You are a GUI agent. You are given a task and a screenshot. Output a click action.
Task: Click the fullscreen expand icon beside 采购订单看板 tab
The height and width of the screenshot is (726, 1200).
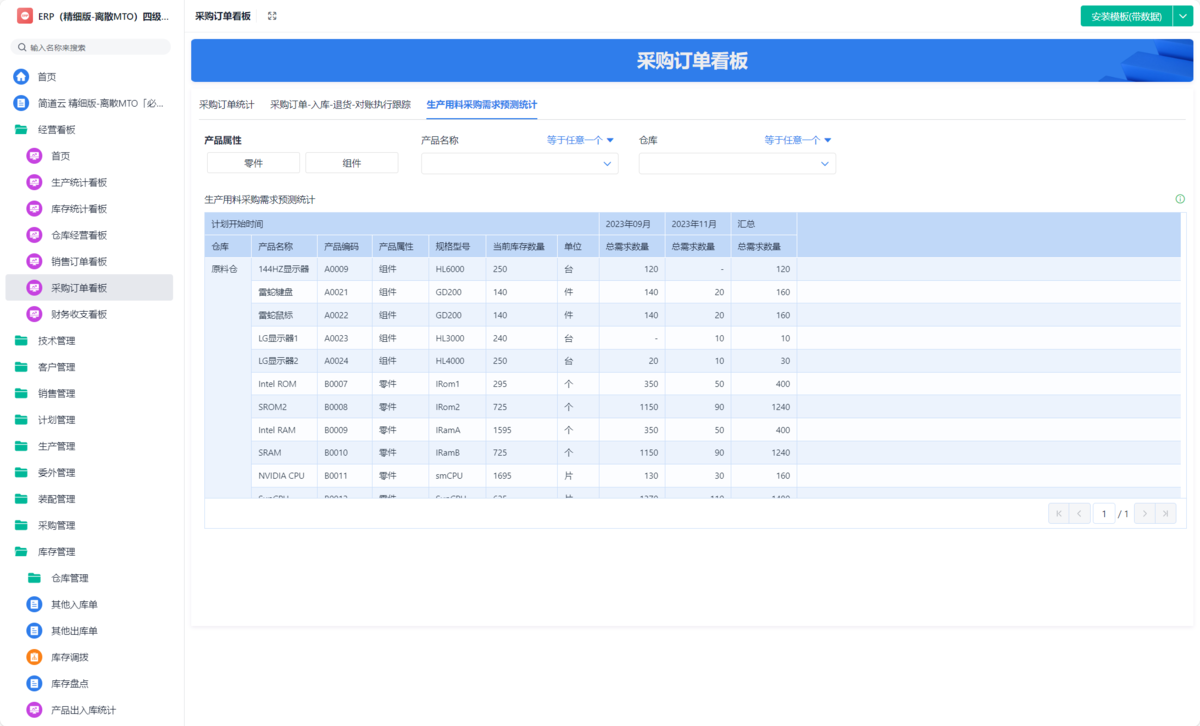click(x=272, y=15)
